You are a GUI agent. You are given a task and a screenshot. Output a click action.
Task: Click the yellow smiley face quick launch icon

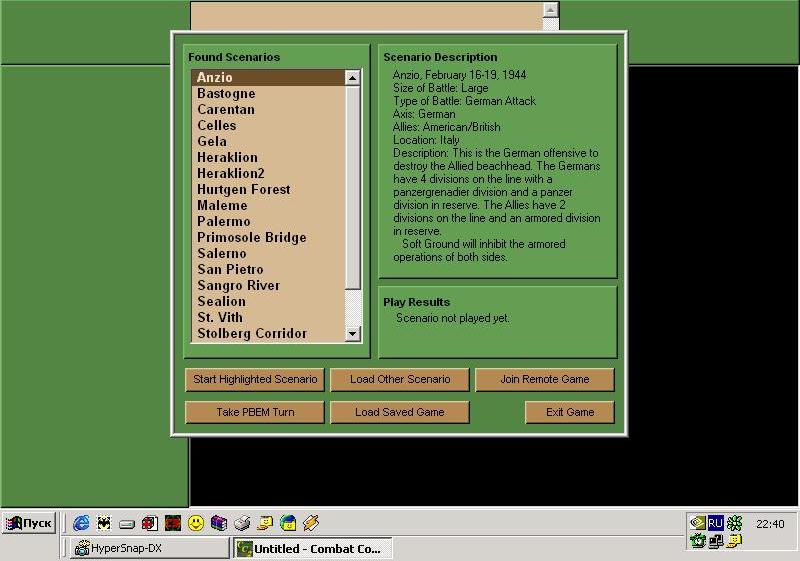196,523
